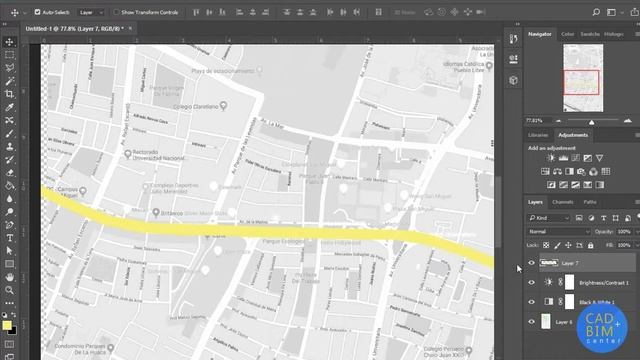Add a Levels adjustment
The image size is (640, 360).
563,158
